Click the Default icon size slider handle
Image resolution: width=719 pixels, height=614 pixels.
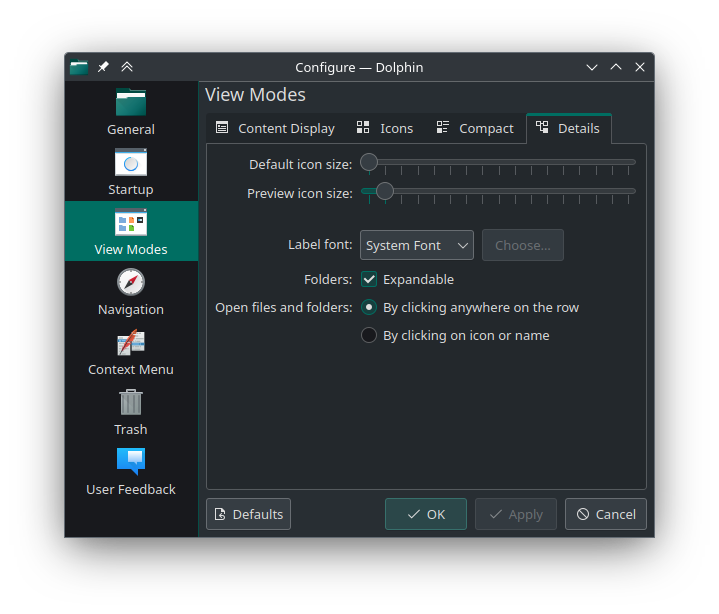[369, 162]
